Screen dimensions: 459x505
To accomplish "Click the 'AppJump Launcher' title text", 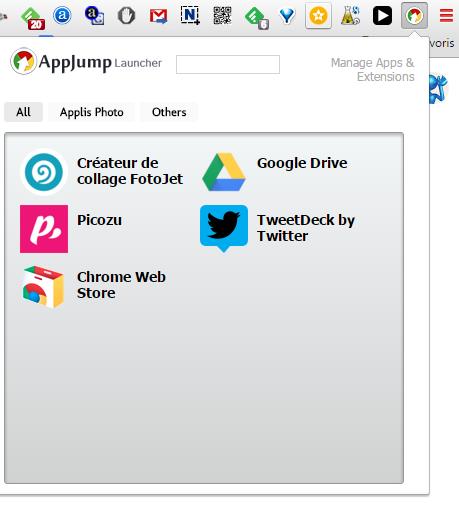I will pos(100,63).
